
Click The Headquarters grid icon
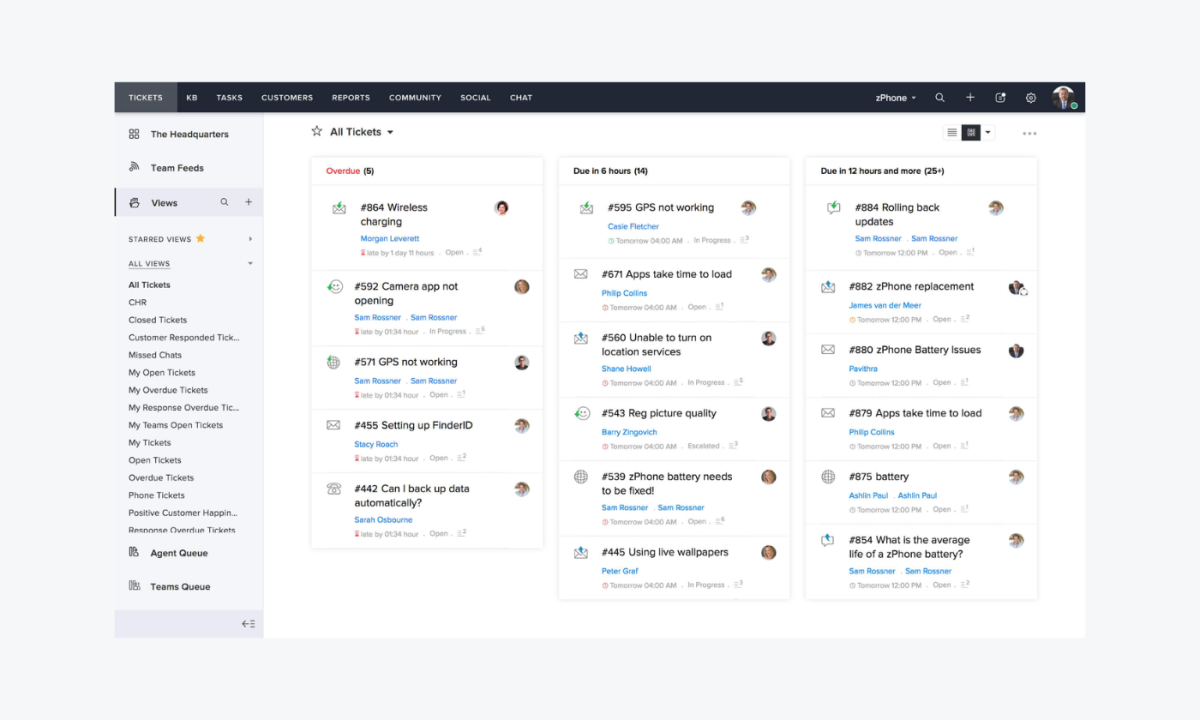(134, 134)
